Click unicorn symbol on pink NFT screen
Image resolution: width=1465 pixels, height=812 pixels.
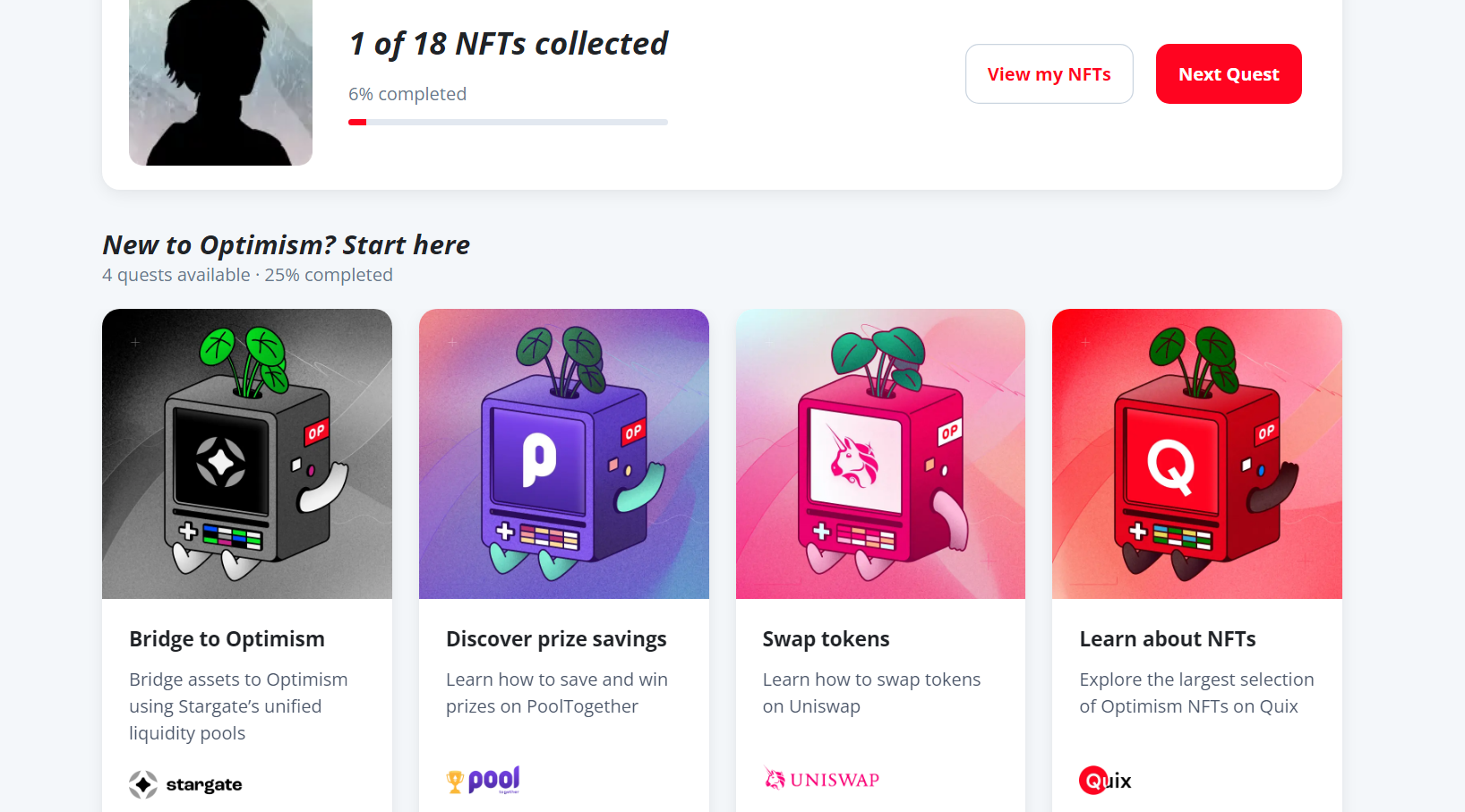[x=853, y=457]
